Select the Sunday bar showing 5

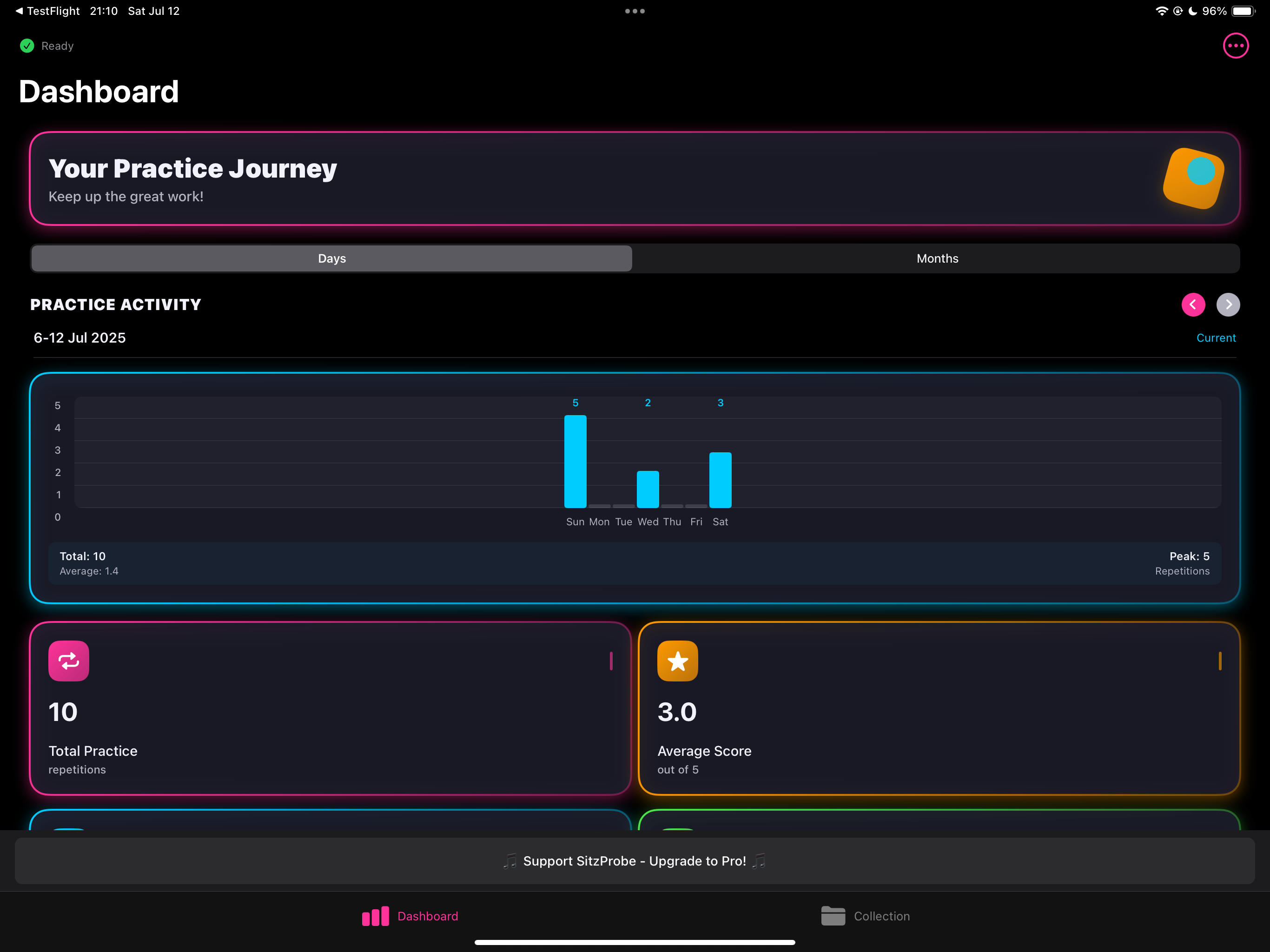575,461
